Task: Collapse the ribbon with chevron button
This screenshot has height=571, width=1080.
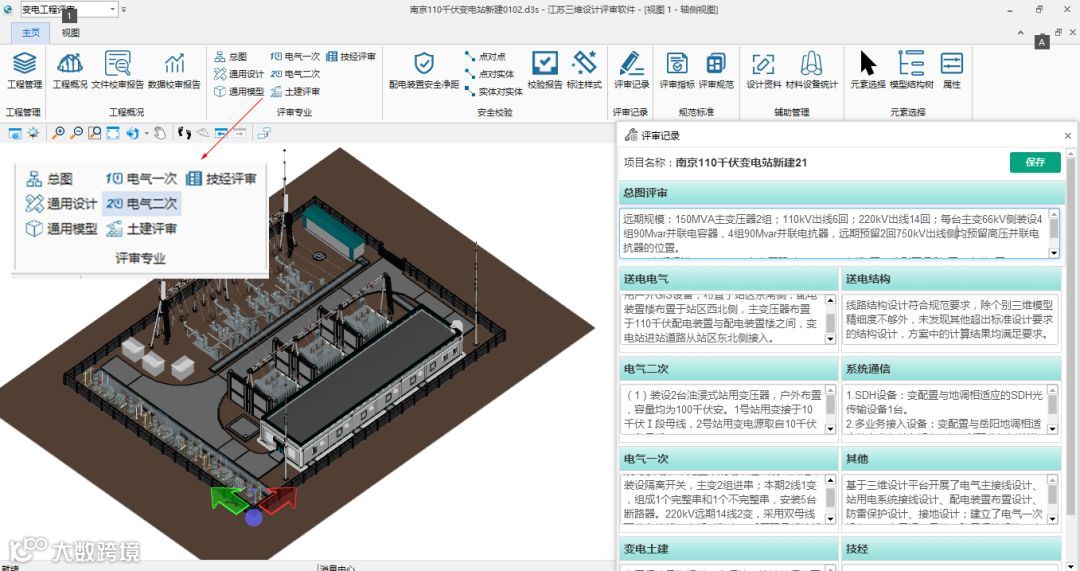Action: [x=1021, y=32]
